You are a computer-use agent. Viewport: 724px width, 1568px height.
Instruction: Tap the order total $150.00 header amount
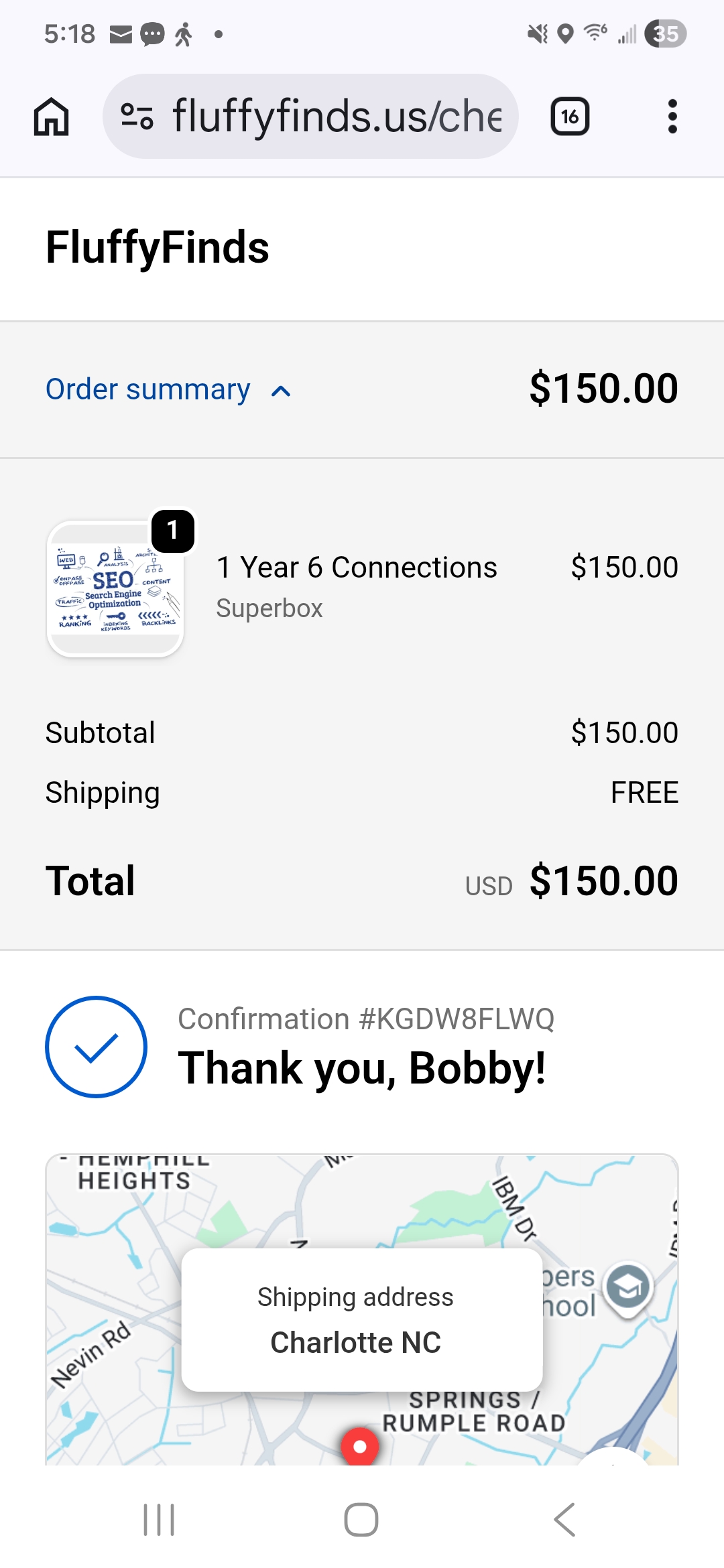(x=603, y=389)
